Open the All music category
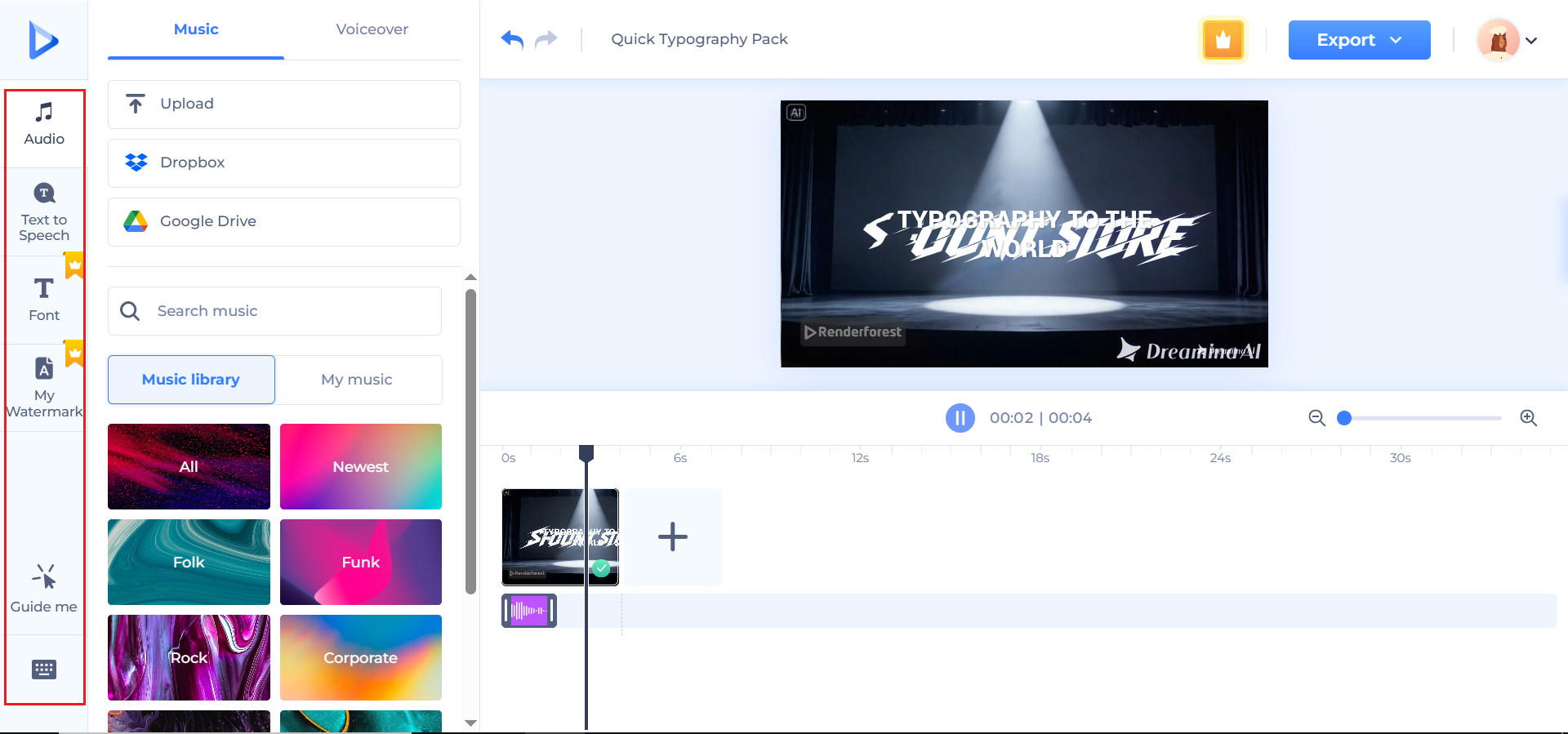The width and height of the screenshot is (1568, 734). 189,466
